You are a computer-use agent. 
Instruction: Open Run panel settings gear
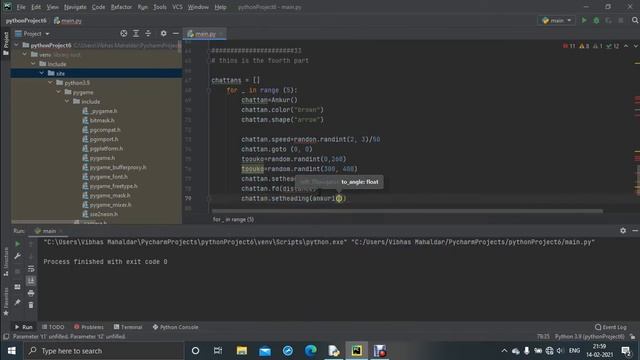click(623, 231)
